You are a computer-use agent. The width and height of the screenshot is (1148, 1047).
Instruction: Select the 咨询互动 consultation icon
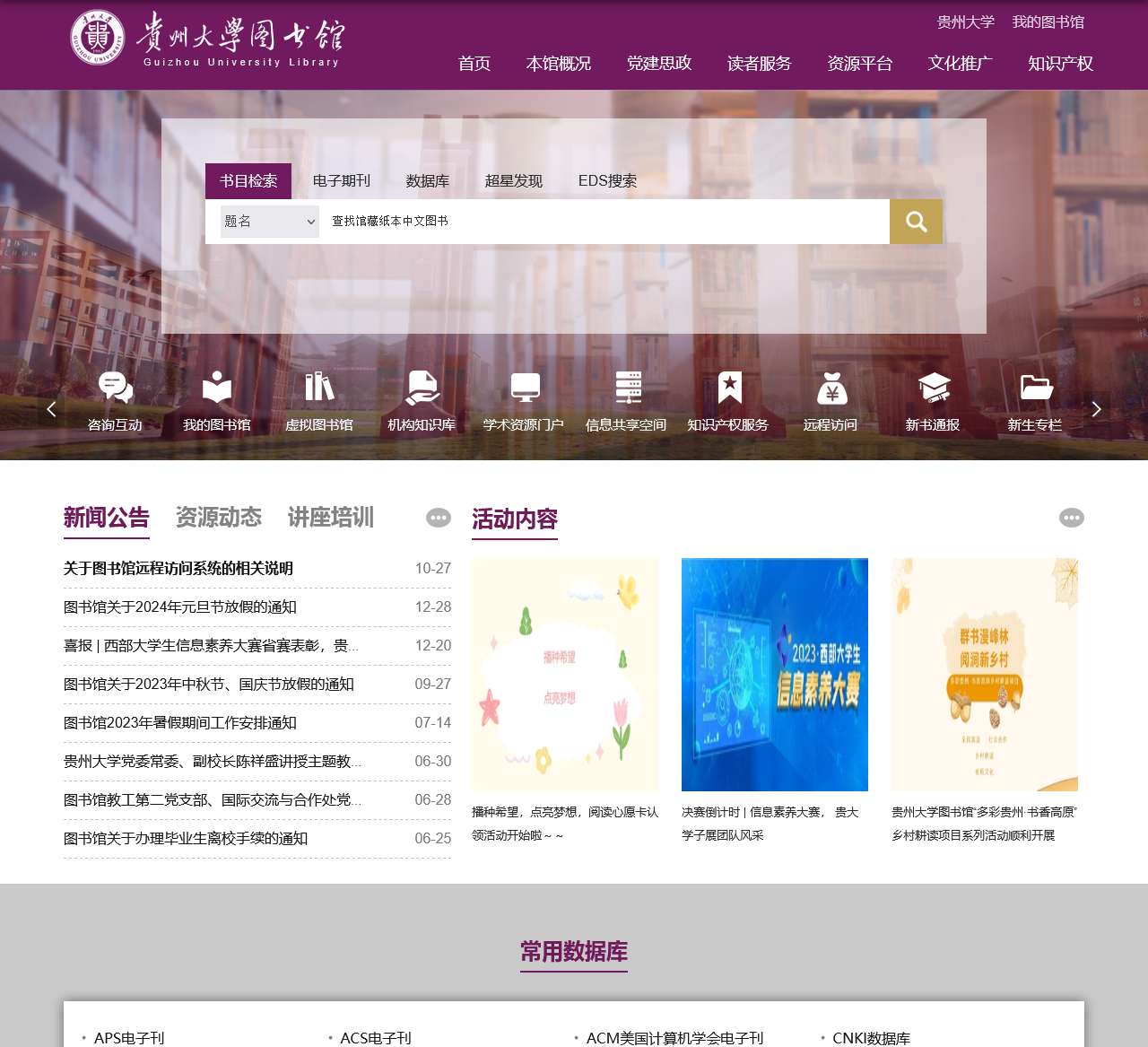pyautogui.click(x=114, y=399)
